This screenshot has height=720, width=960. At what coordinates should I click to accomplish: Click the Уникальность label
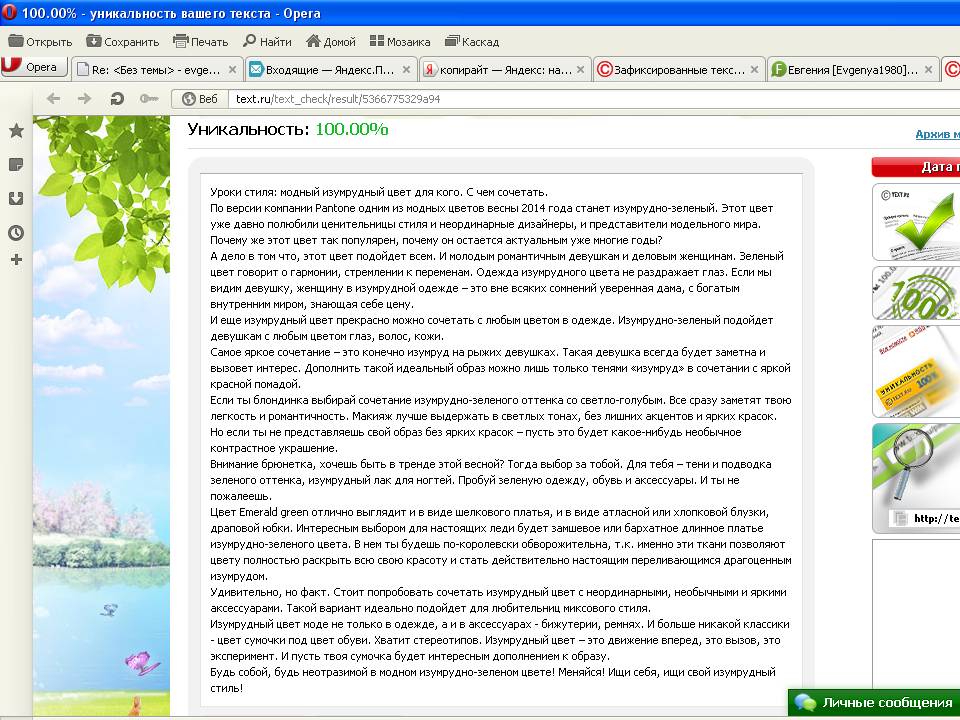(248, 129)
